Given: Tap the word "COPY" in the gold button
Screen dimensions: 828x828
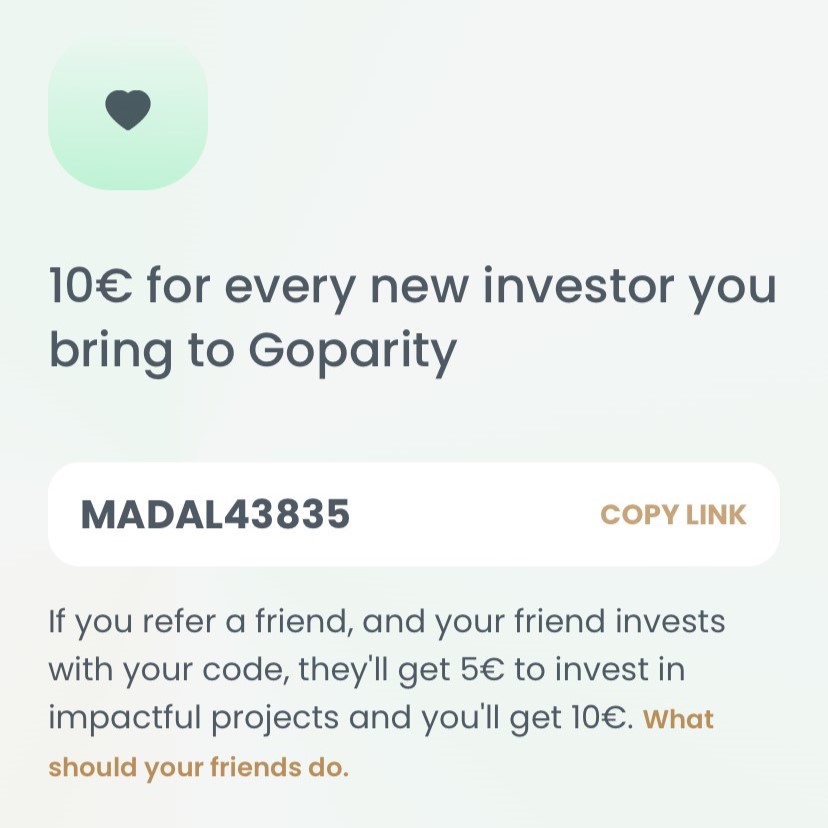Looking at the screenshot, I should pos(638,515).
